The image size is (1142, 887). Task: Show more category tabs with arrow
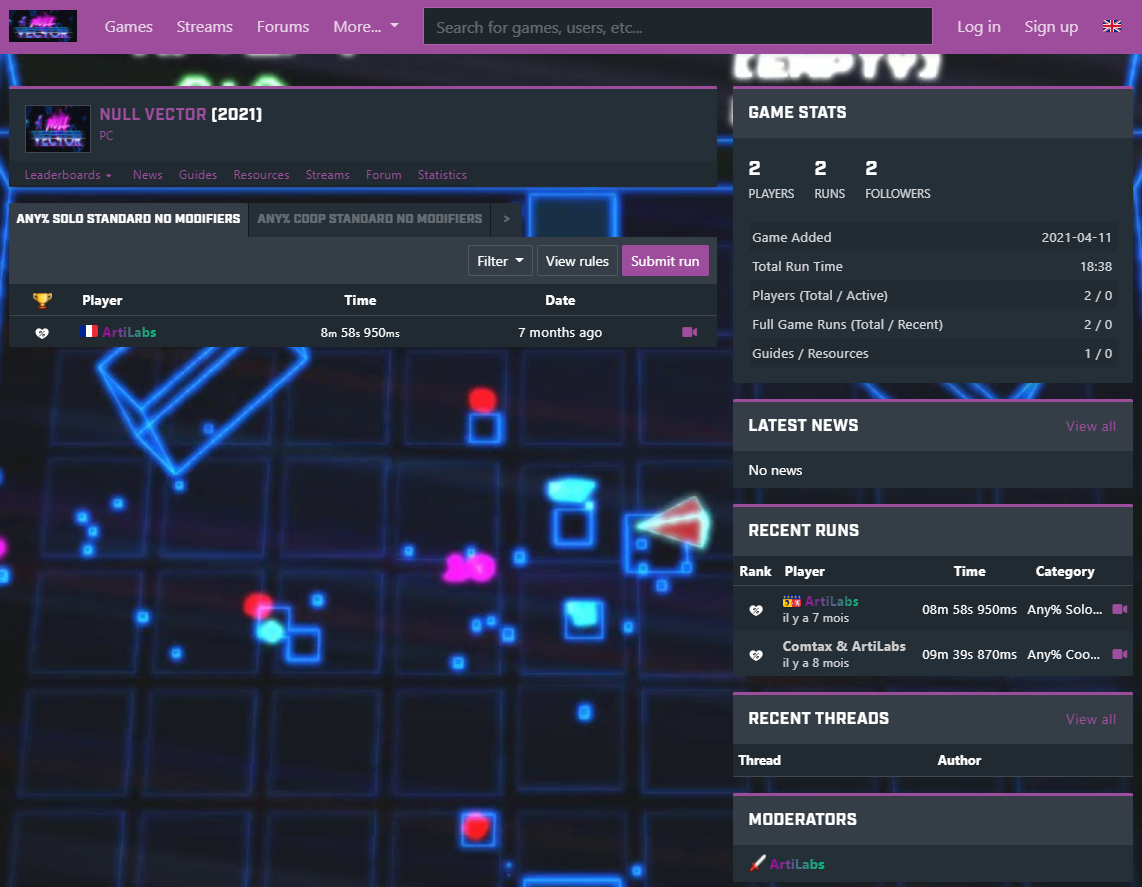pos(506,218)
